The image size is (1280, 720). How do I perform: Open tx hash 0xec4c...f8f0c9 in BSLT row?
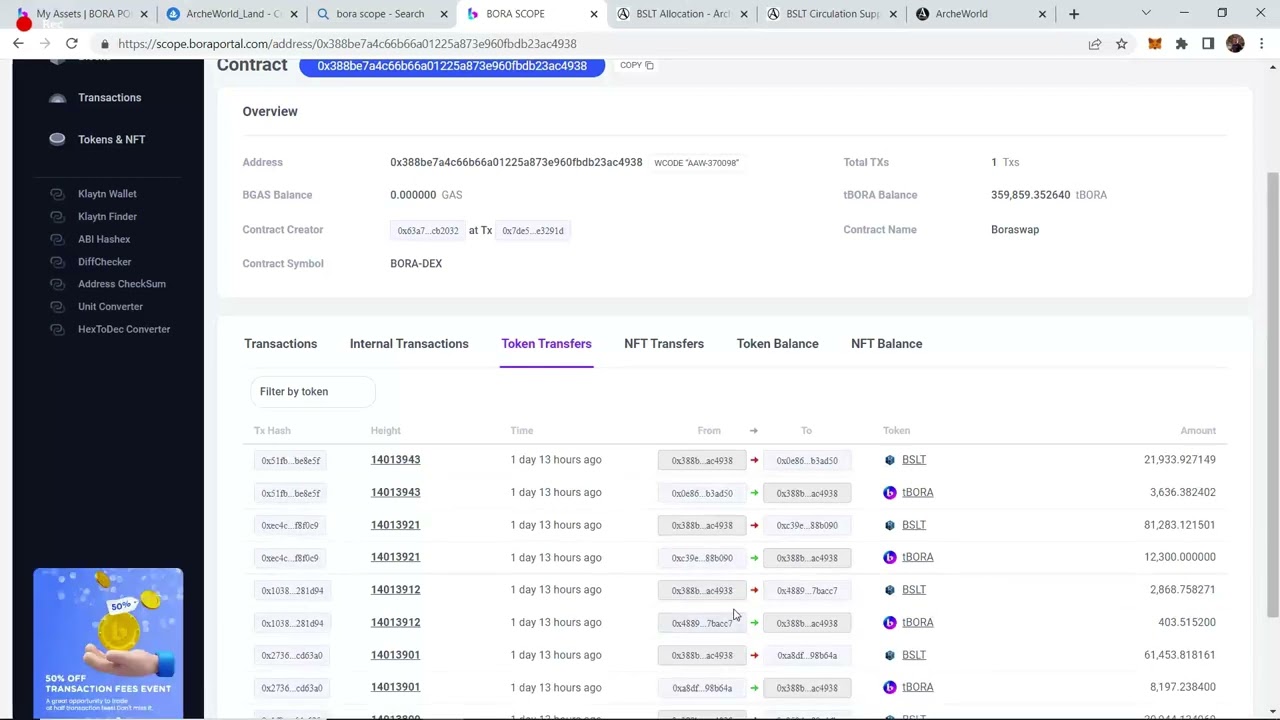tap(290, 525)
